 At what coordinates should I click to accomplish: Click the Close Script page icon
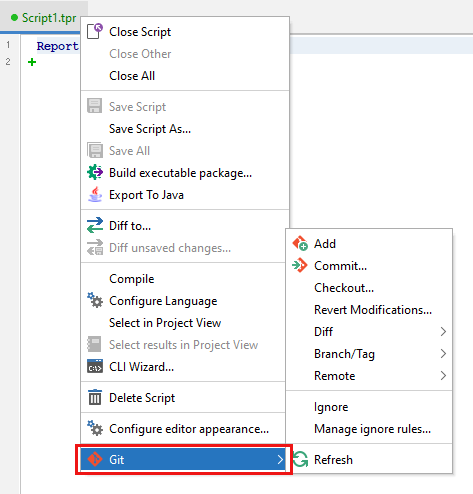[95, 31]
